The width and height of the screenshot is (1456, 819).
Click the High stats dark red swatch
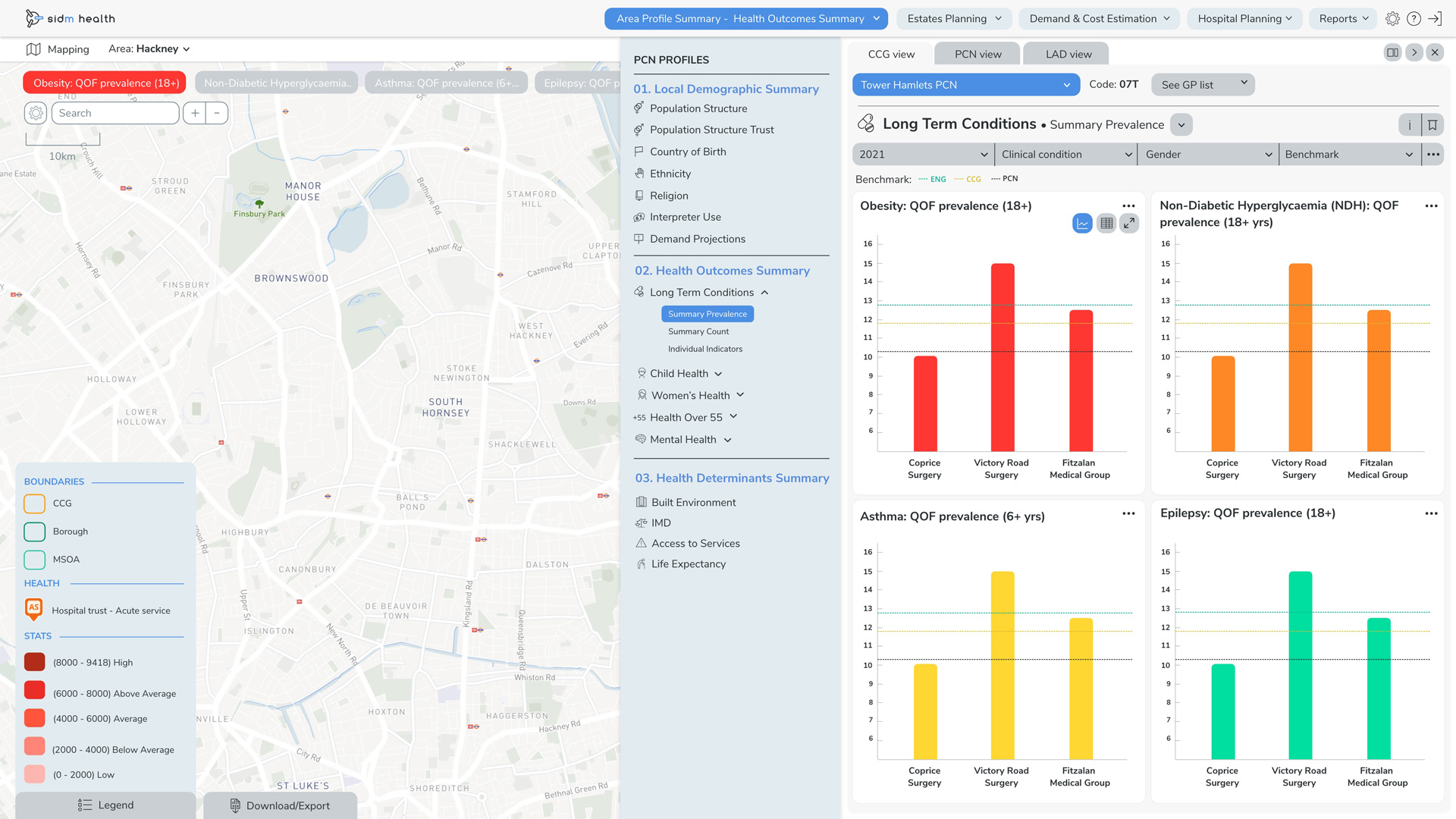(x=35, y=662)
